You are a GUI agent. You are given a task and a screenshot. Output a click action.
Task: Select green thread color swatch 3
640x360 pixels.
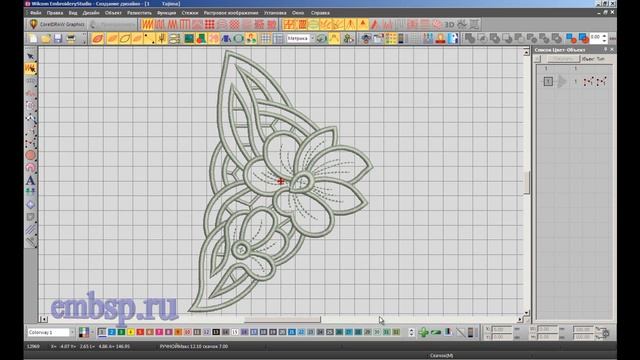point(121,332)
